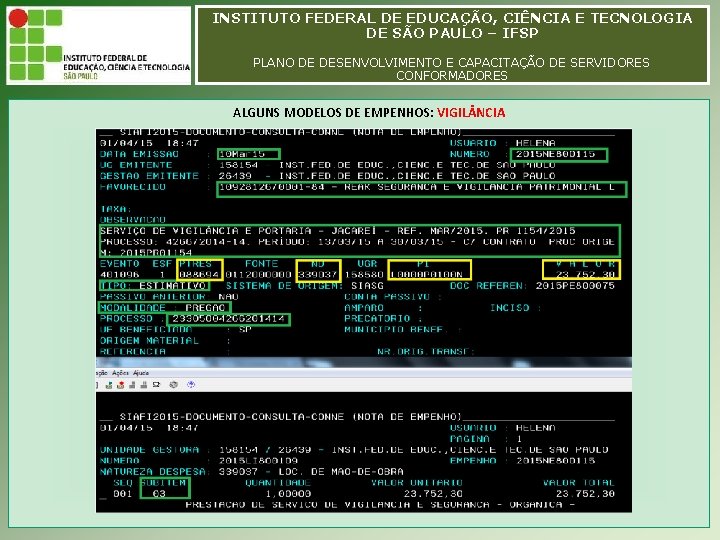Screen dimensions: 720x540
Task: Click VALOR UNITARIO 23.752,30
Action: point(433,494)
